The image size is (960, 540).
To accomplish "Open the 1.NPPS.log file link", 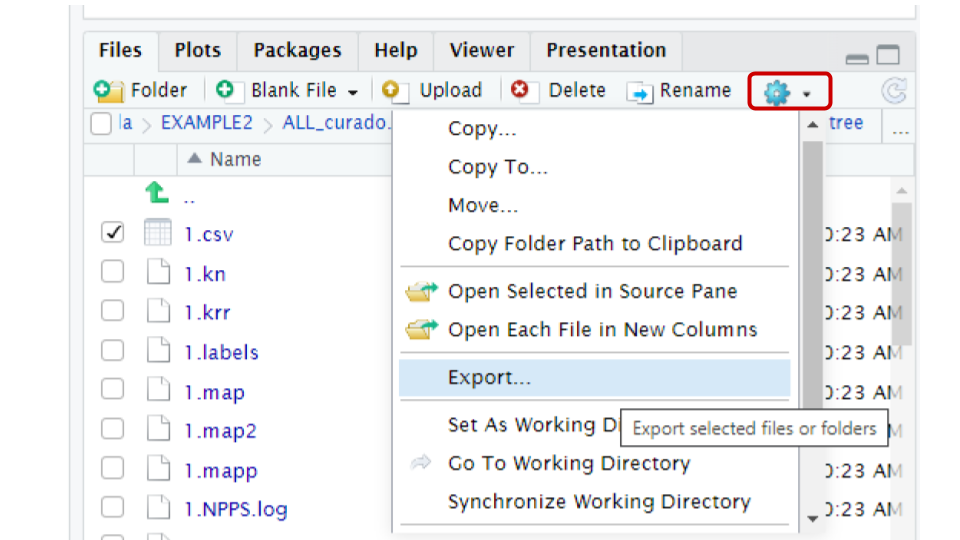I will coord(236,509).
